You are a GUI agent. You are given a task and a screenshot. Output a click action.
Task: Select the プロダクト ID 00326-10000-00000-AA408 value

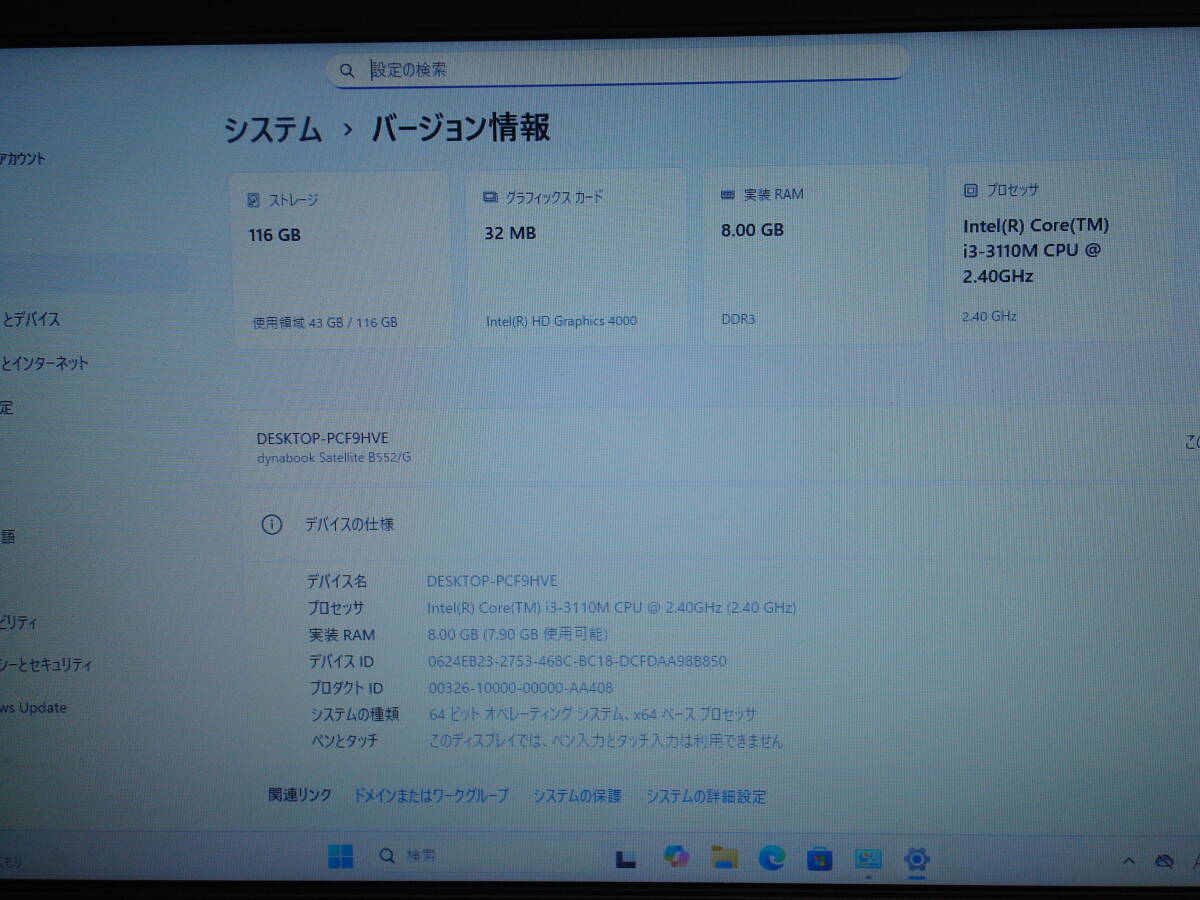tap(520, 688)
